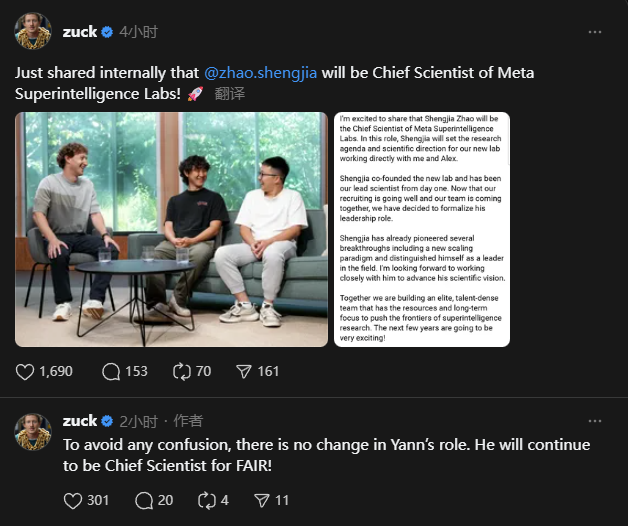Open more options on first post
This screenshot has height=526, width=628.
(x=595, y=32)
